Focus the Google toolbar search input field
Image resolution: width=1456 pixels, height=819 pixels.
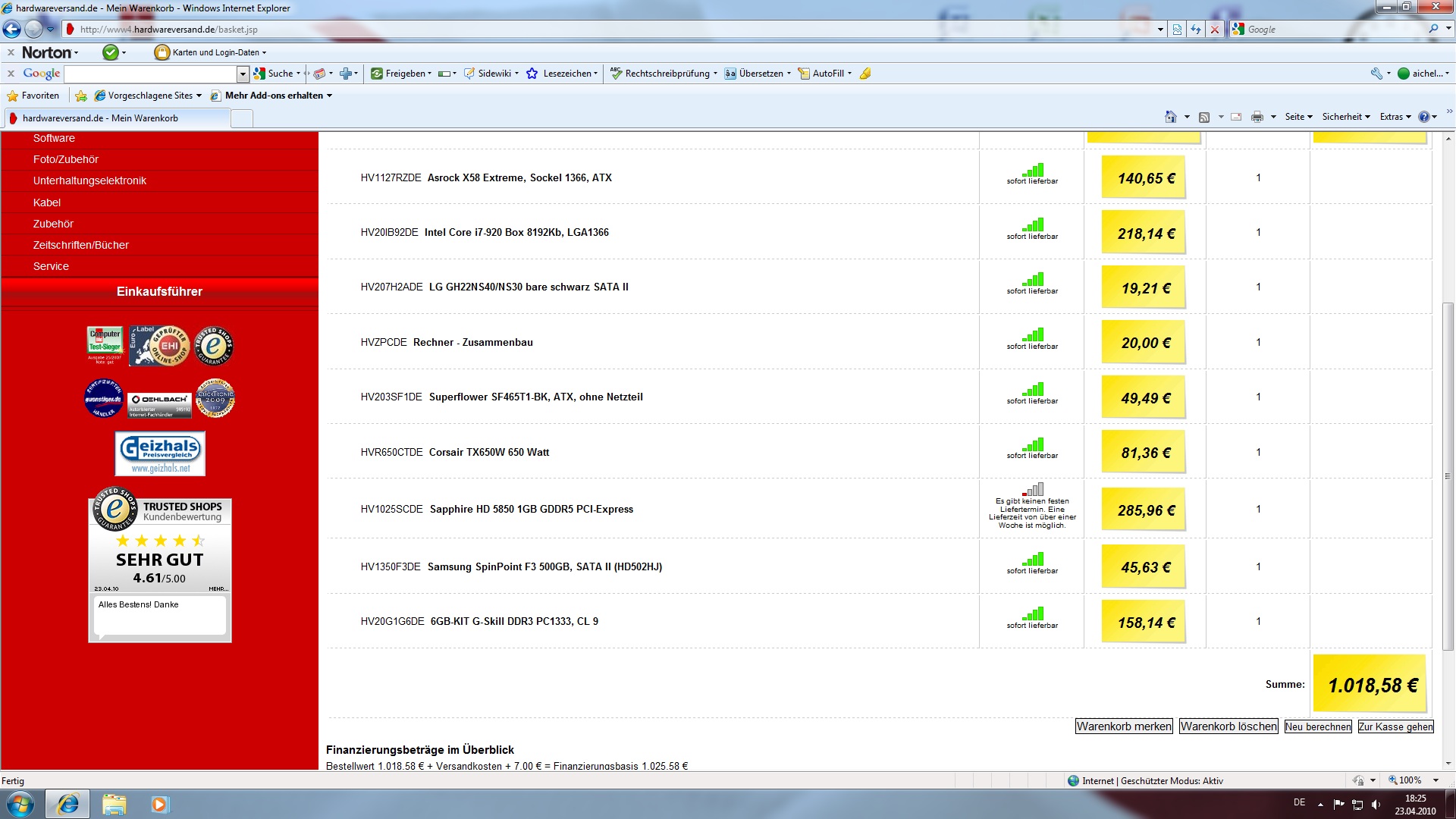pos(151,74)
